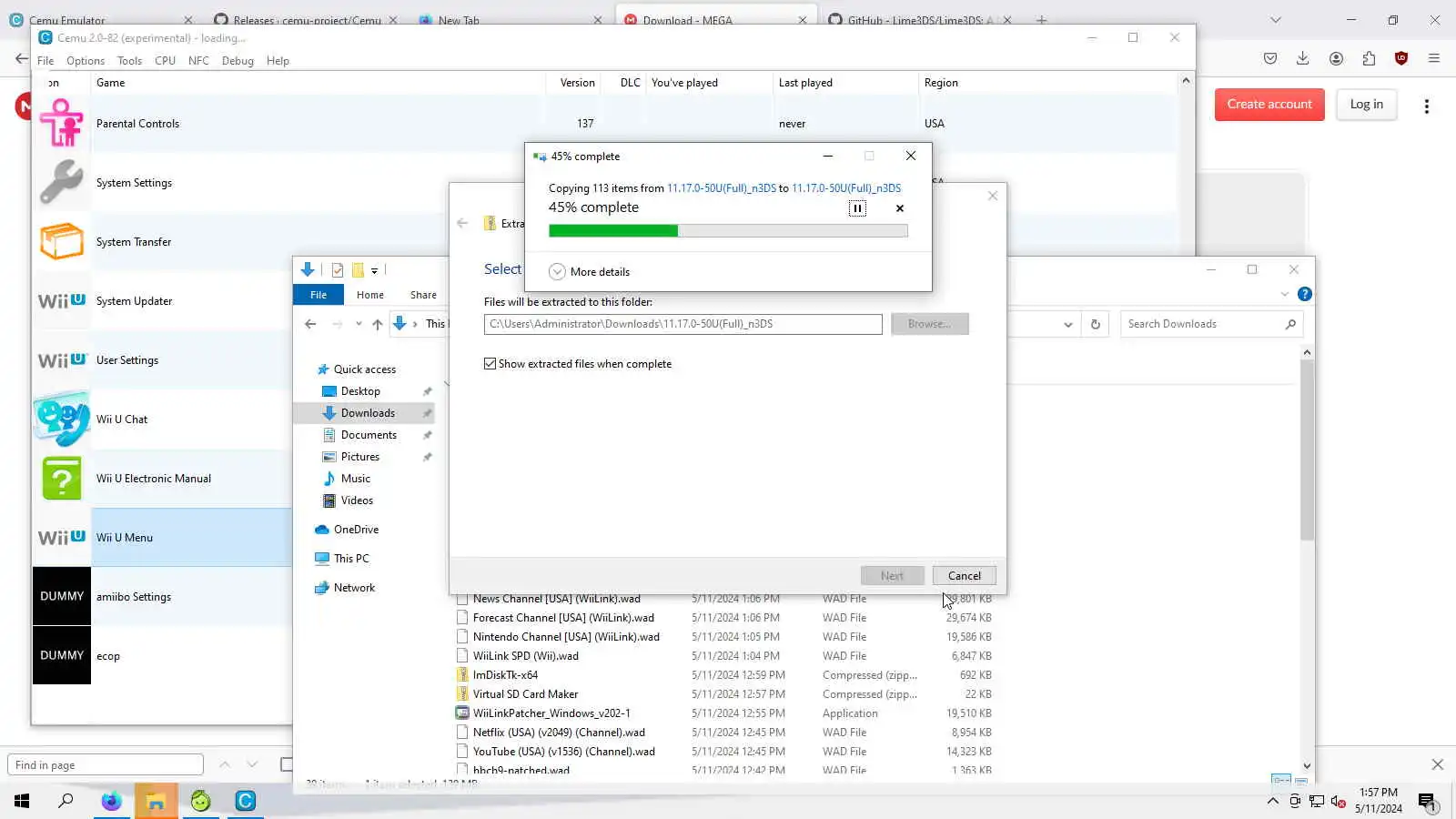Image resolution: width=1456 pixels, height=819 pixels.
Task: Click the destination folder link in copy dialog
Action: click(846, 188)
